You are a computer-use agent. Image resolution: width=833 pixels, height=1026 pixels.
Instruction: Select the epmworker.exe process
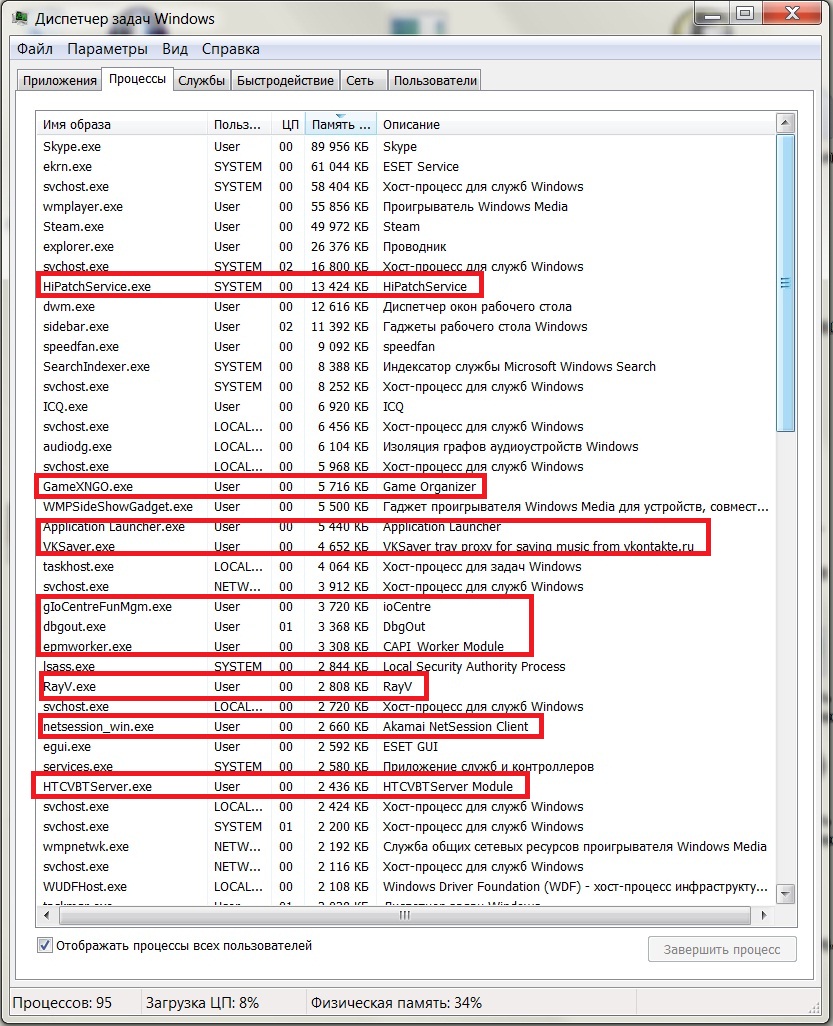point(406,647)
